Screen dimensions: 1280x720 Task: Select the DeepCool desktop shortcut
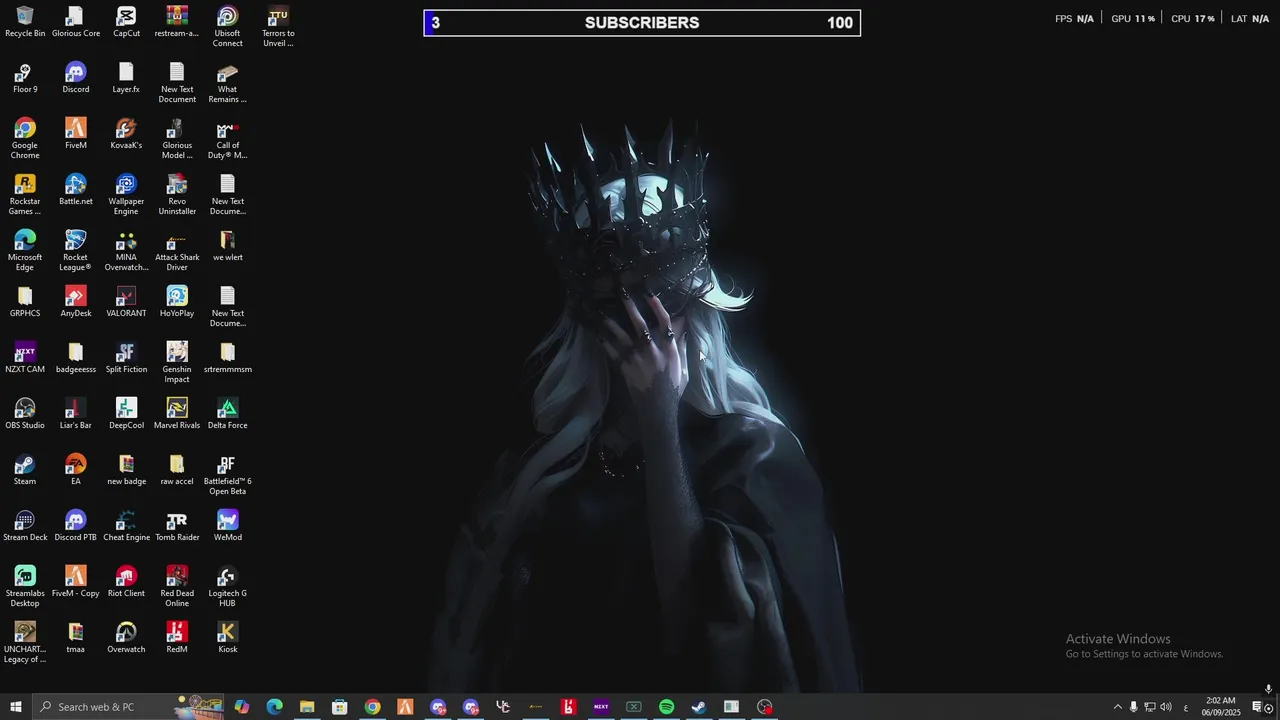click(126, 414)
